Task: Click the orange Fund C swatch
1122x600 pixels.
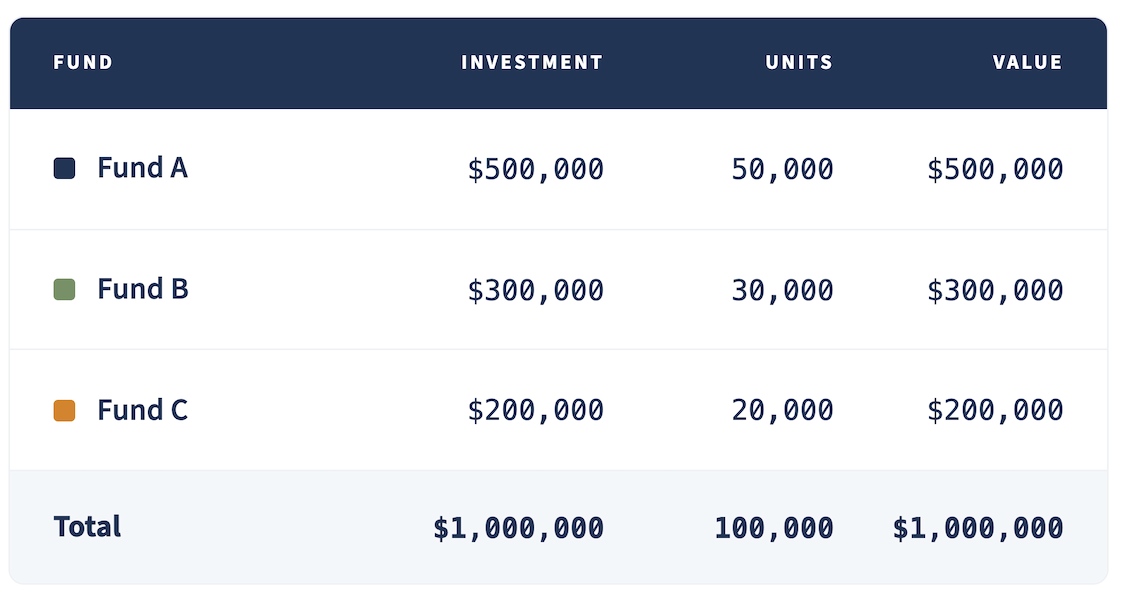Action: (64, 410)
